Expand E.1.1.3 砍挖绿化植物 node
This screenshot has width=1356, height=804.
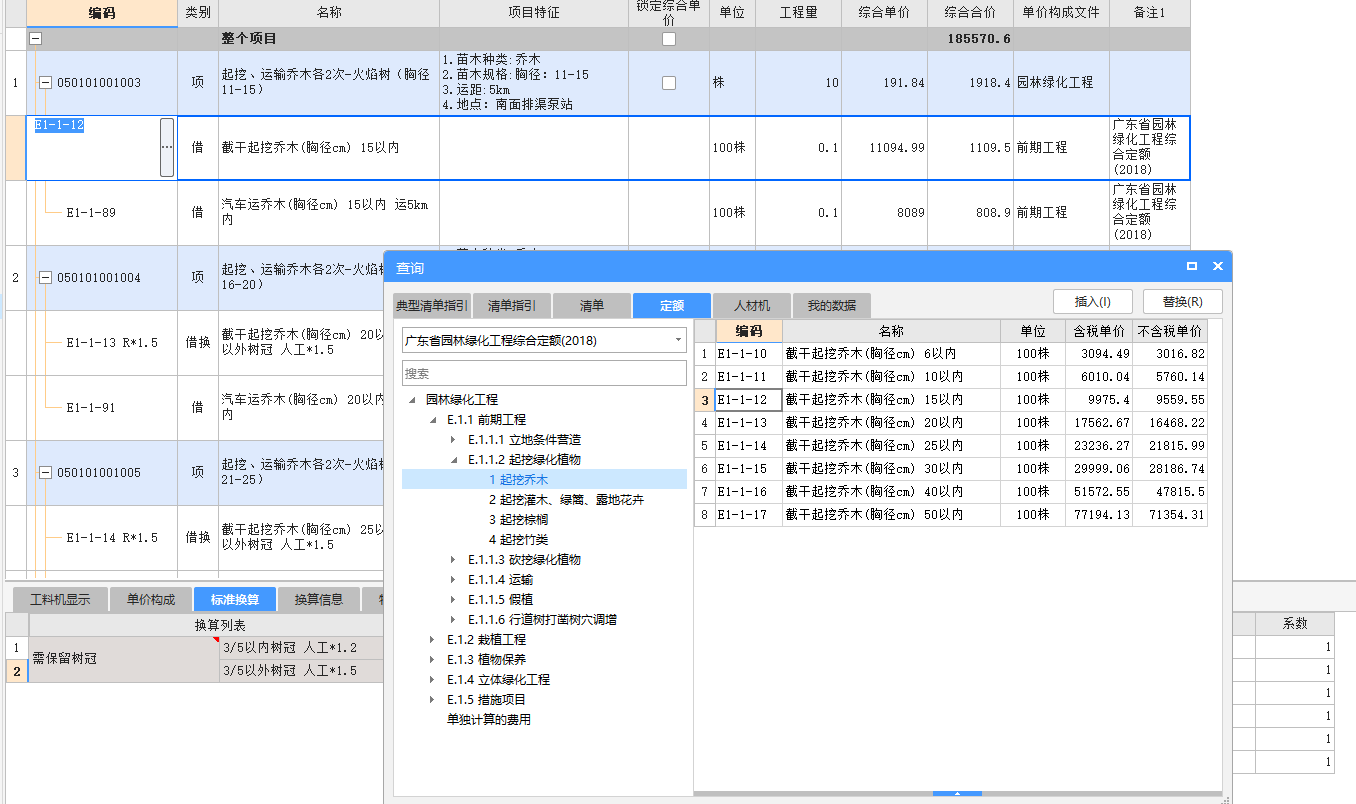click(x=453, y=560)
